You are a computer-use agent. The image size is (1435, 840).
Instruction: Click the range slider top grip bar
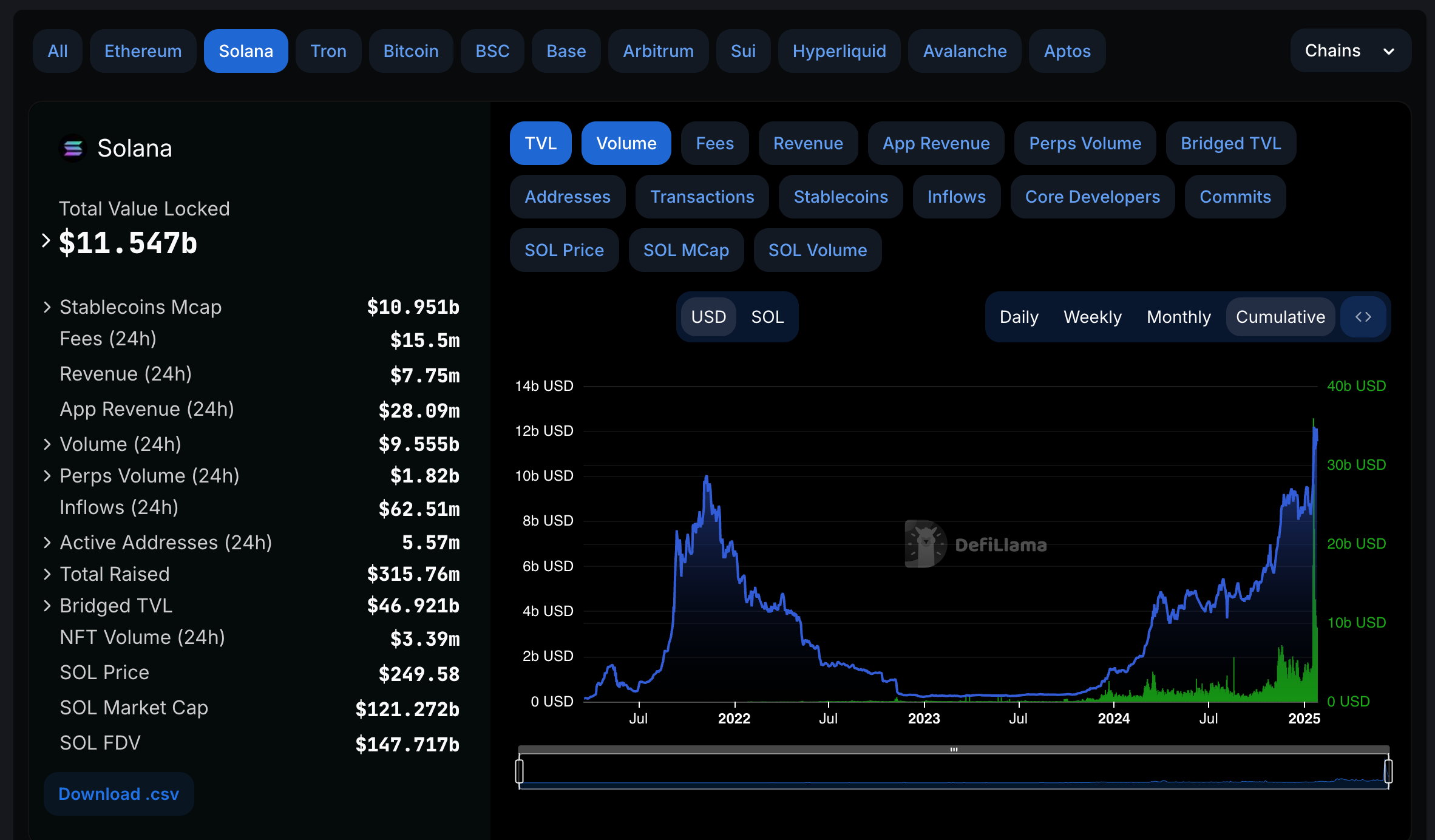point(954,750)
